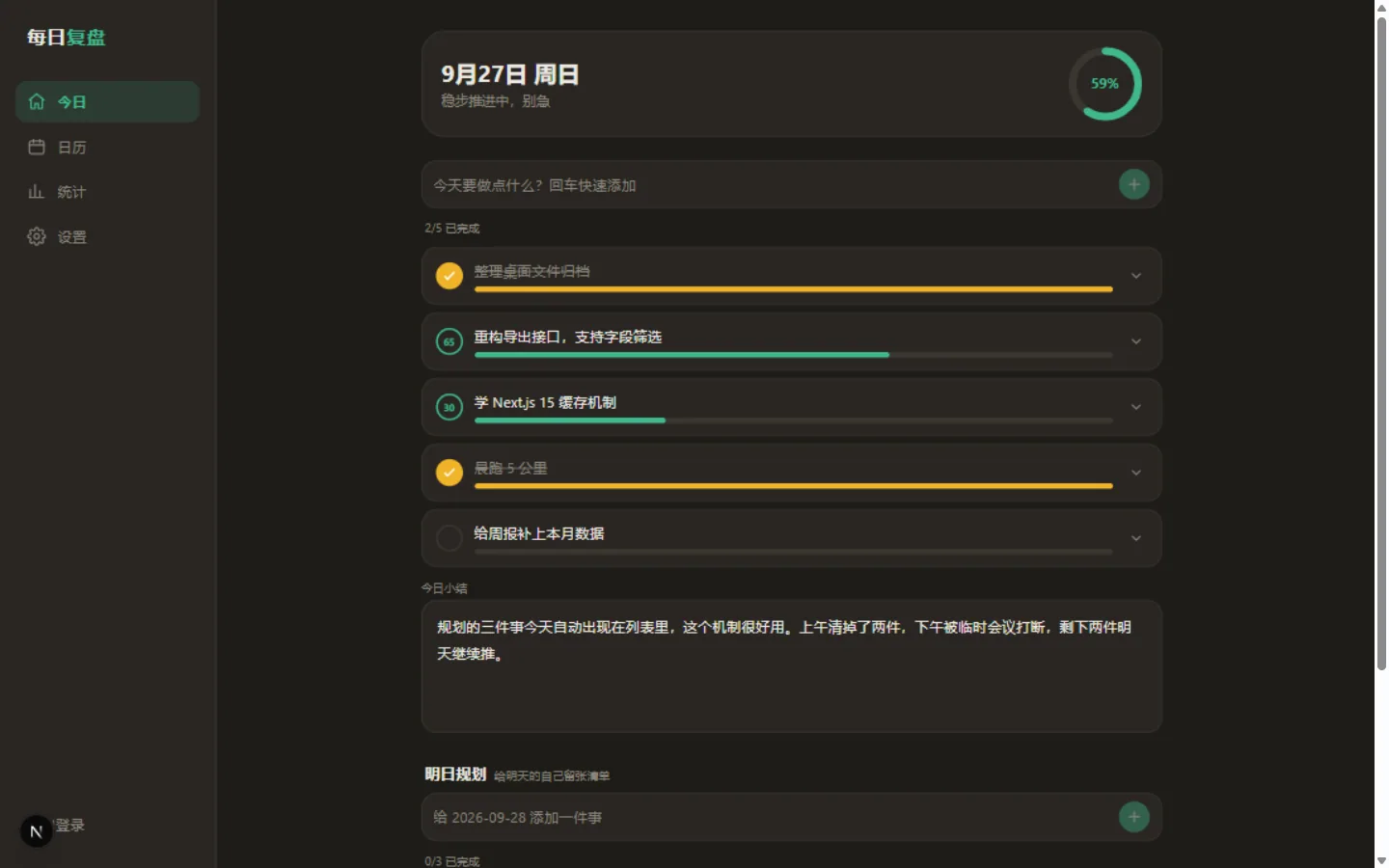
Task: Click the green plus button for today's task
Action: click(x=1134, y=184)
